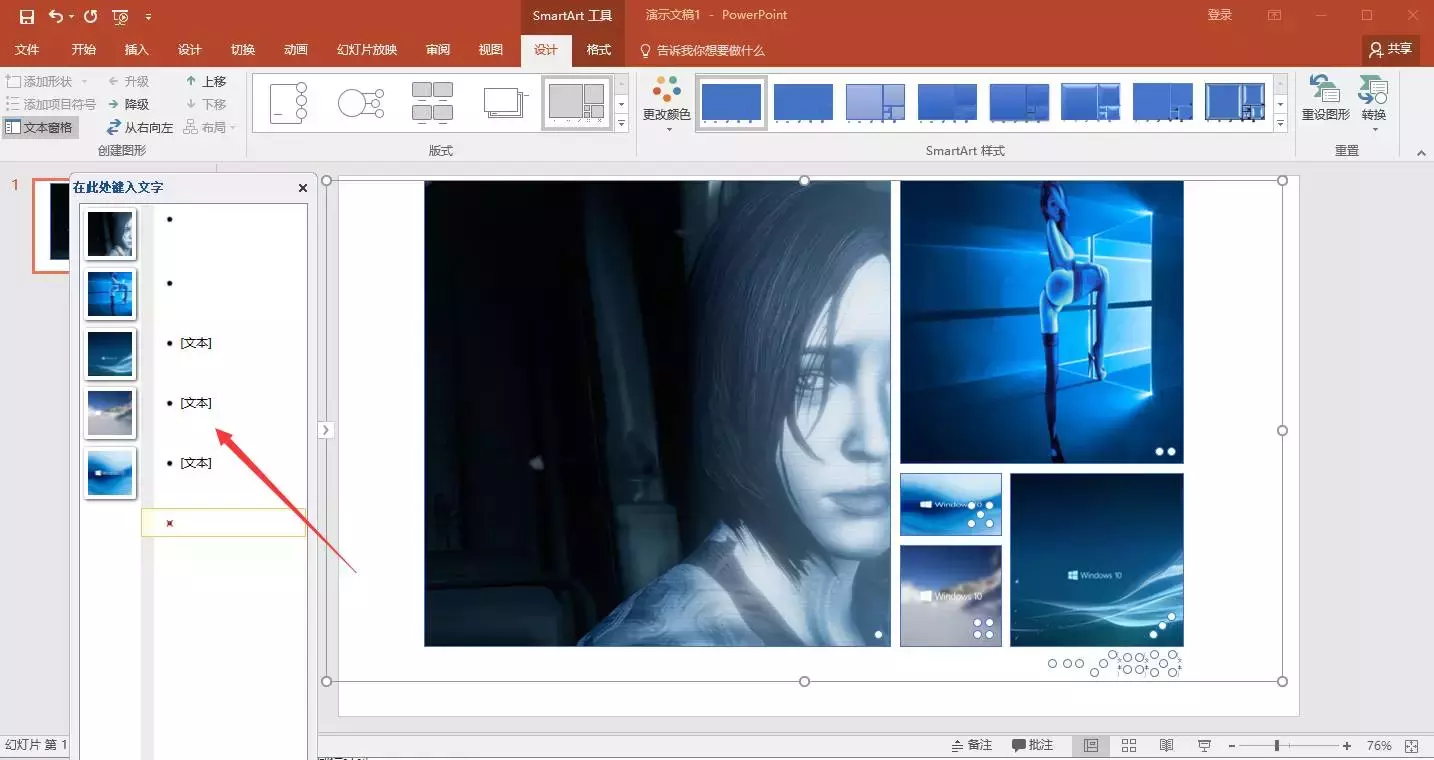Screen dimensions: 1434x760
Task: Click the first picture thumbnail in text pane
Action: [110, 234]
